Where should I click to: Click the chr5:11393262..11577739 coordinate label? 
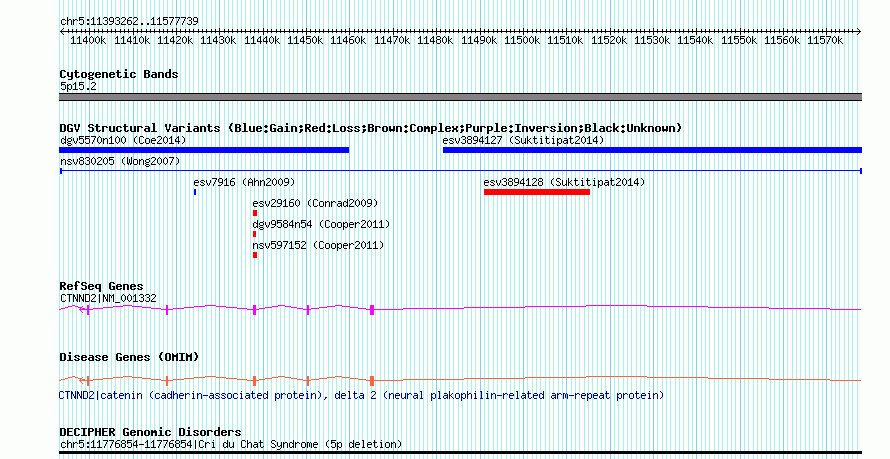click(129, 21)
